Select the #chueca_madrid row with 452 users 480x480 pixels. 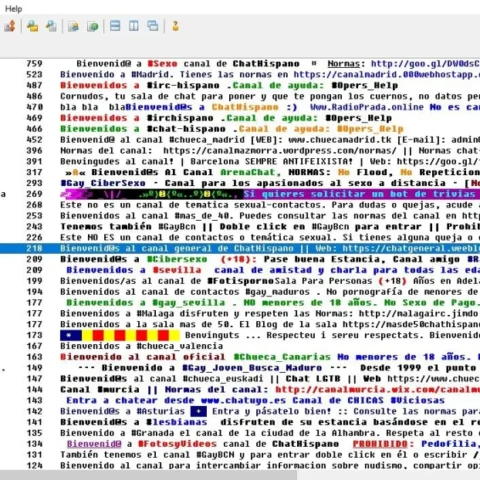pyautogui.click(x=240, y=140)
